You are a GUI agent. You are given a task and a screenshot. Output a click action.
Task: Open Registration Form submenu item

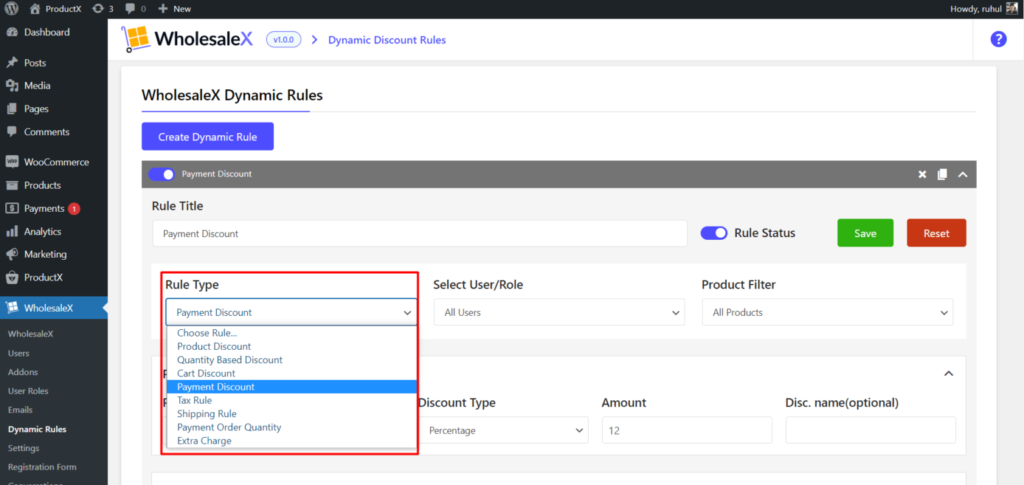coord(42,467)
